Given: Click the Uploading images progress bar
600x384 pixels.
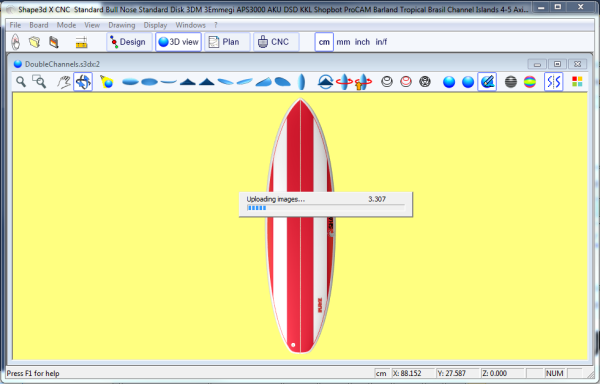Looking at the screenshot, I should tap(326, 208).
